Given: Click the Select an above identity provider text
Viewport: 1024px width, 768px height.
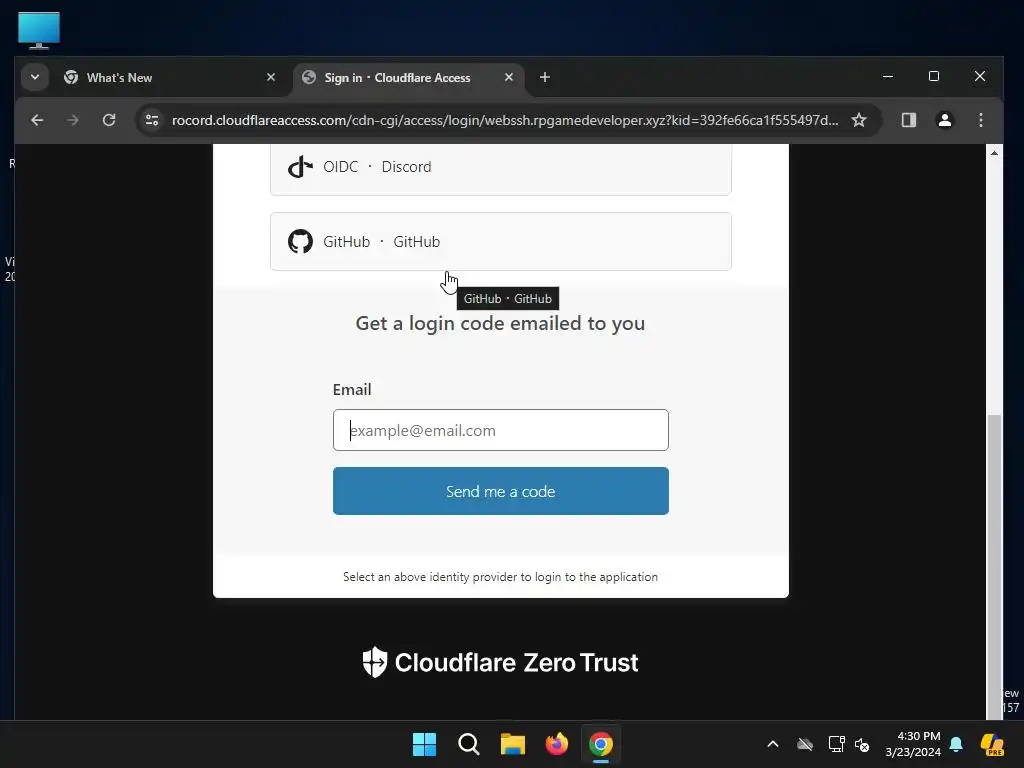Looking at the screenshot, I should (500, 577).
